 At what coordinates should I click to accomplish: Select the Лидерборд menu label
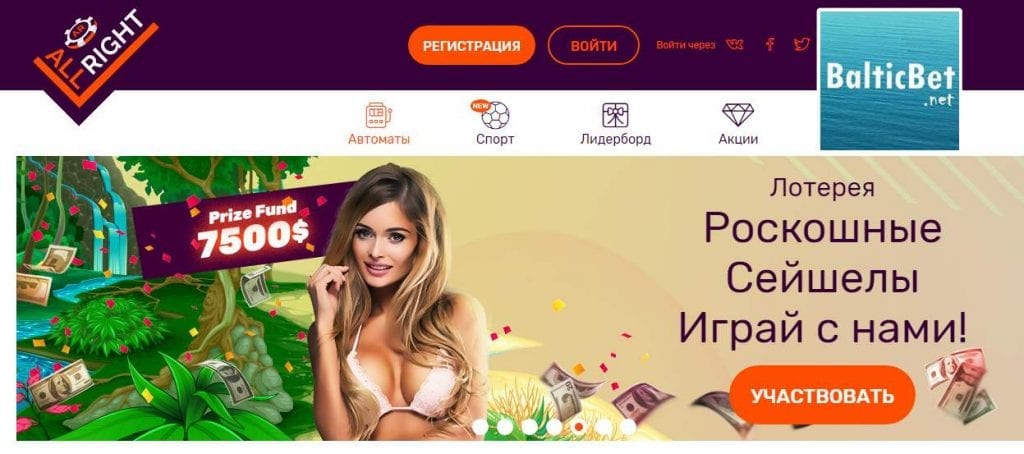click(615, 139)
